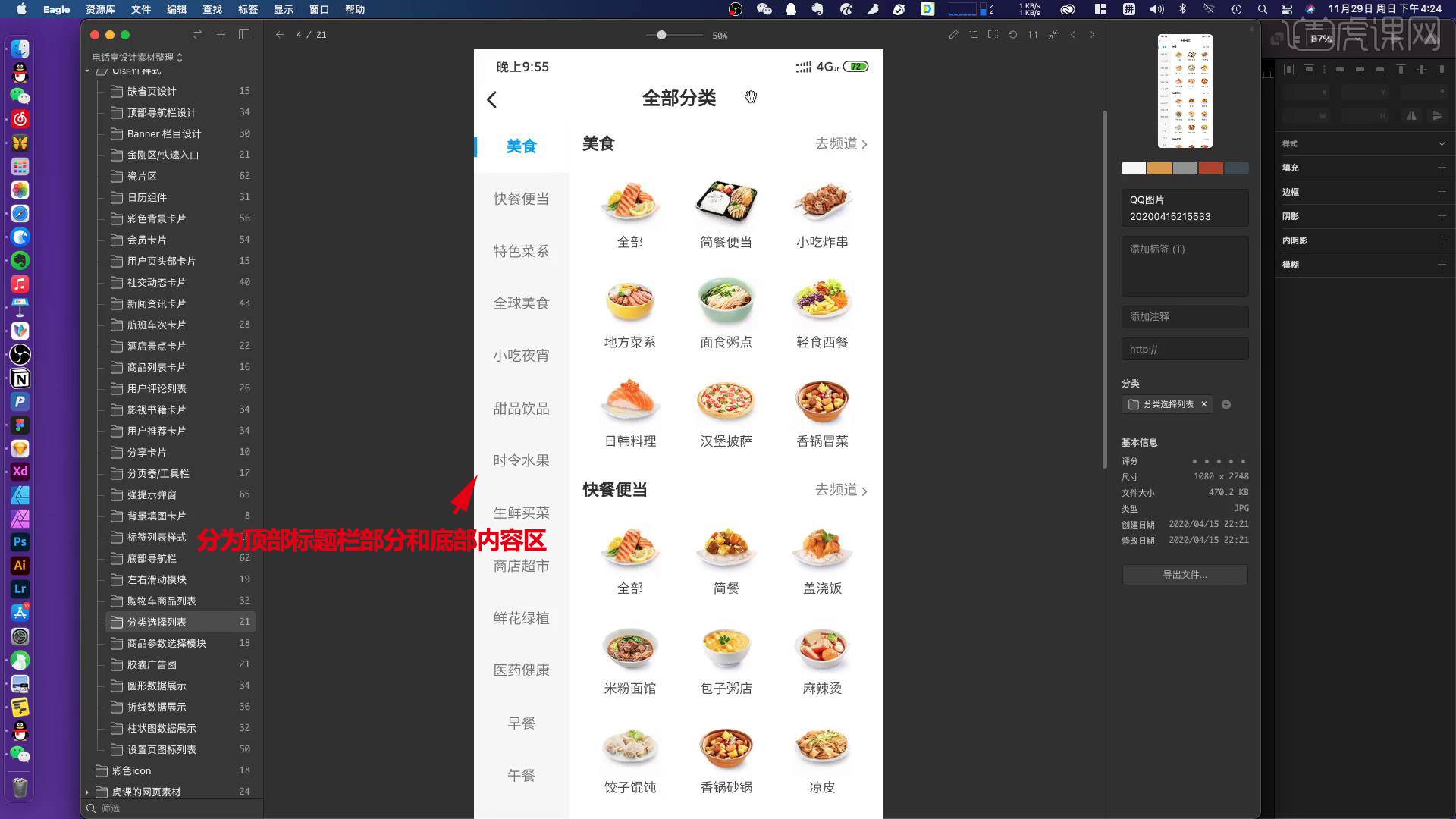
Task: Click the add category plus circle icon
Action: click(x=1226, y=405)
